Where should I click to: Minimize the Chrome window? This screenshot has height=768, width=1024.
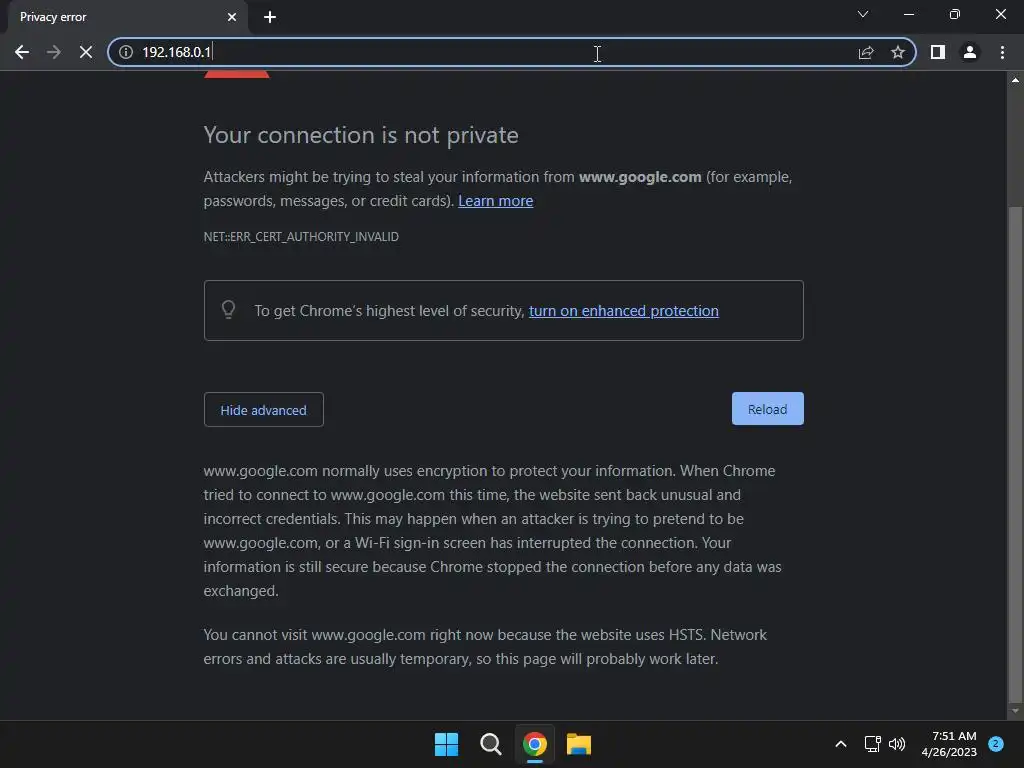click(909, 14)
